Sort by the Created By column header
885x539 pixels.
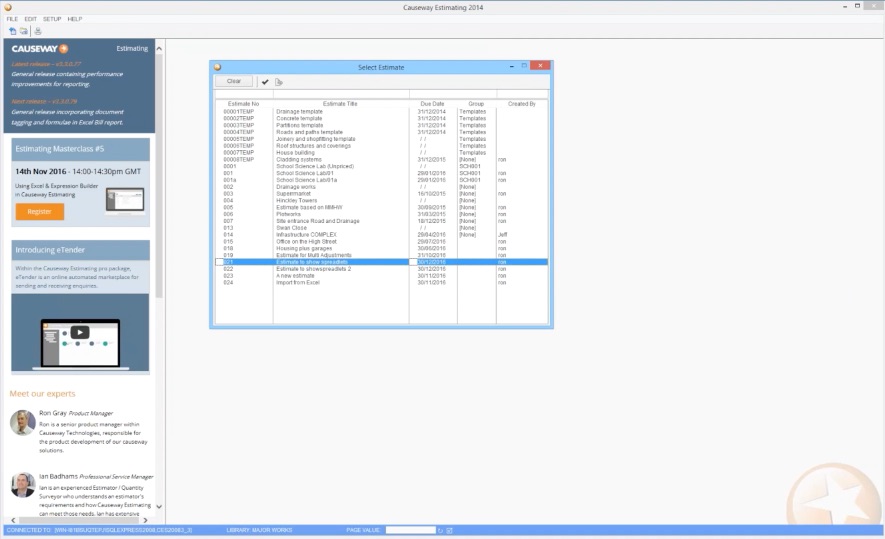[522, 104]
